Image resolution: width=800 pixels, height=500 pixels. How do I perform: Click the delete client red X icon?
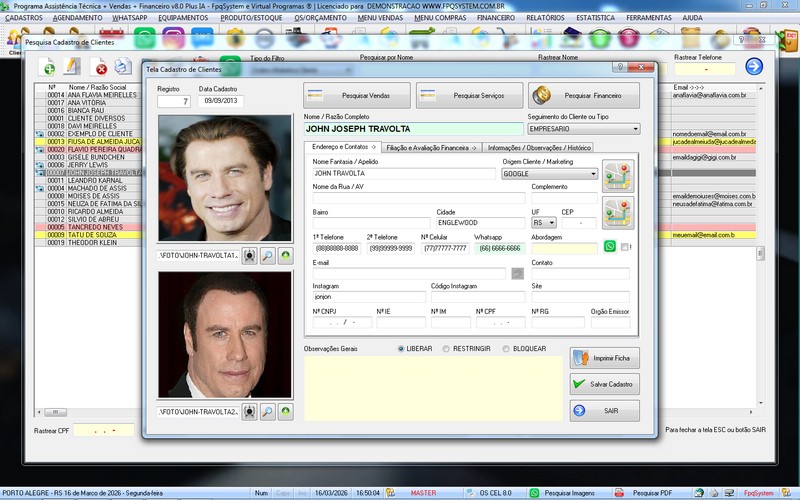100,67
